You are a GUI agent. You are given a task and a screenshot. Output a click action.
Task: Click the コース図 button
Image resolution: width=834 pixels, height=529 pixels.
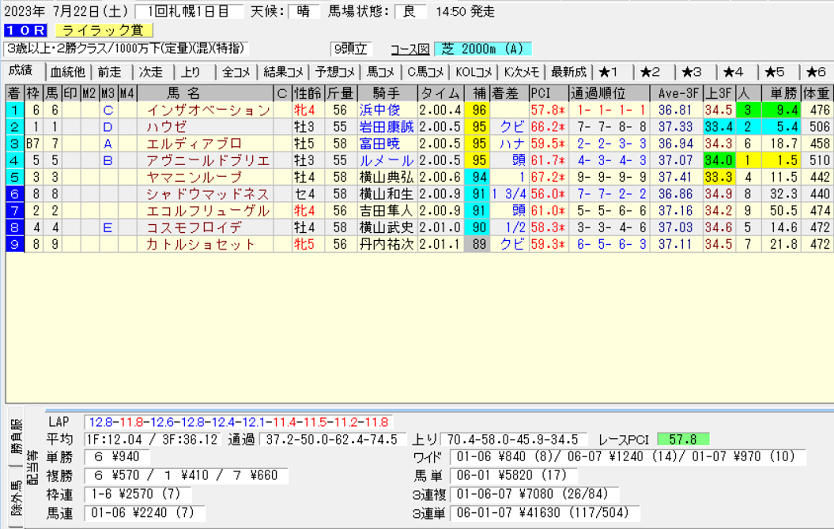(x=409, y=48)
